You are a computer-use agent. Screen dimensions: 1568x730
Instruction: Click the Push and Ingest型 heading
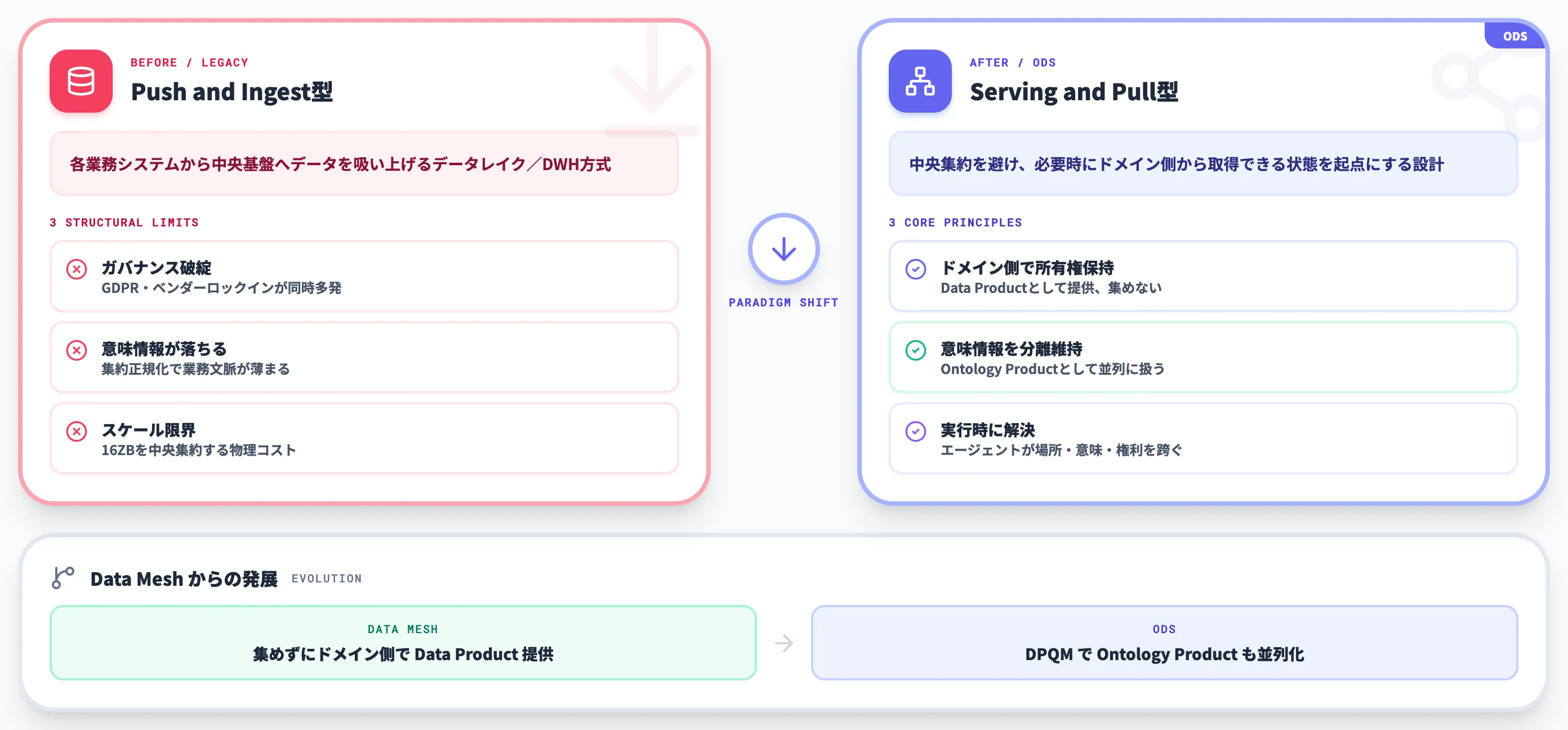click(x=232, y=92)
